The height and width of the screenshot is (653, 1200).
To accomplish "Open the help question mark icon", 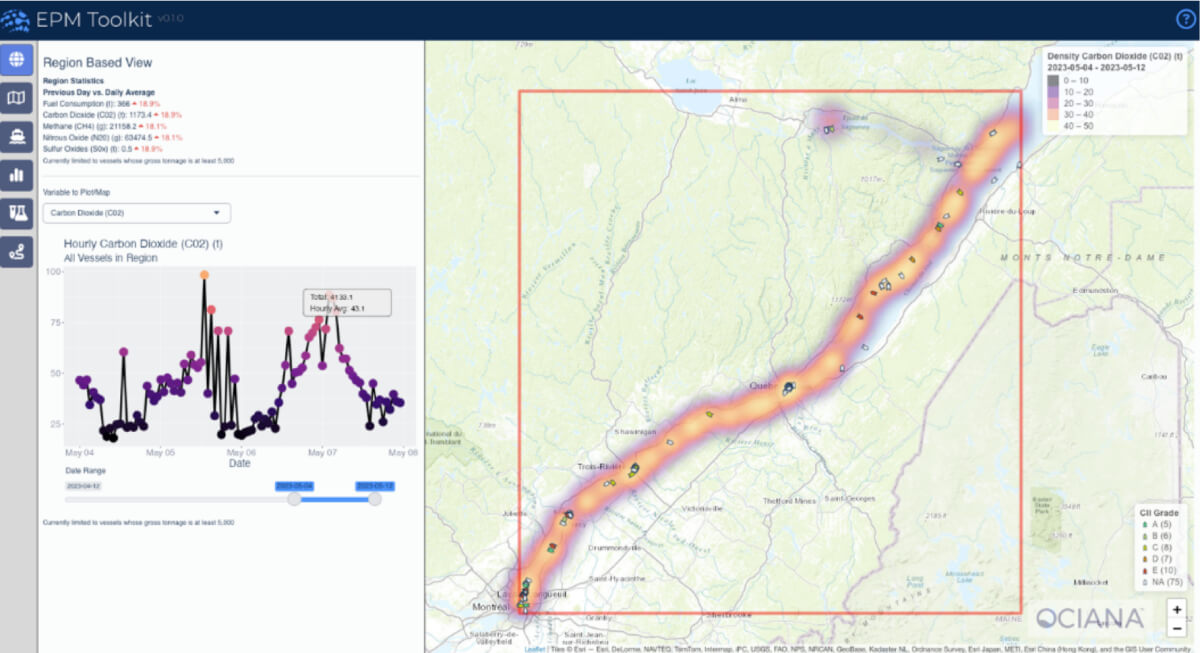I will tap(1185, 19).
